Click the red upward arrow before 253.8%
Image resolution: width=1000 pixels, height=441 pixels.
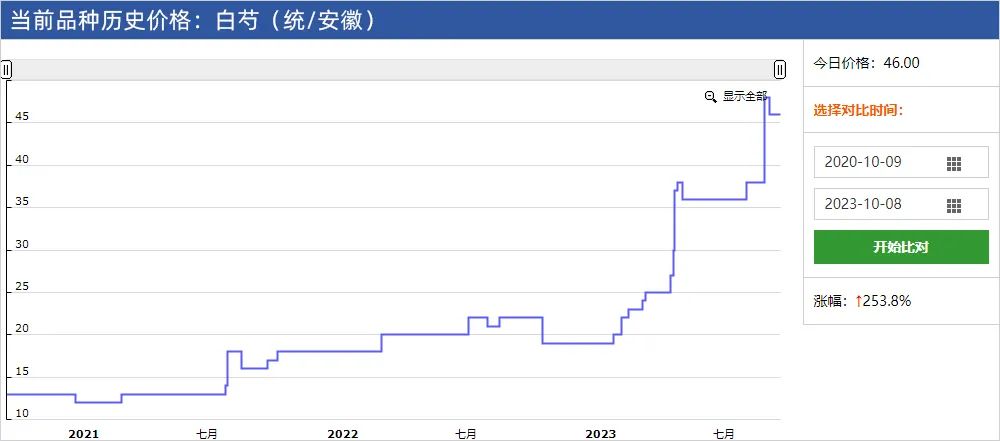tap(858, 301)
